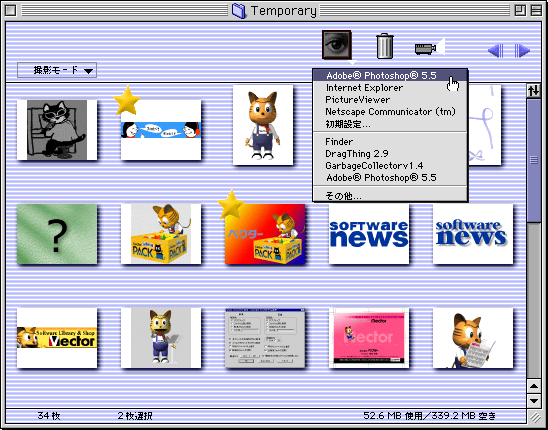548x430 pixels.
Task: Select lower Adobe Photoshop 5.5 entry
Action: pos(390,178)
